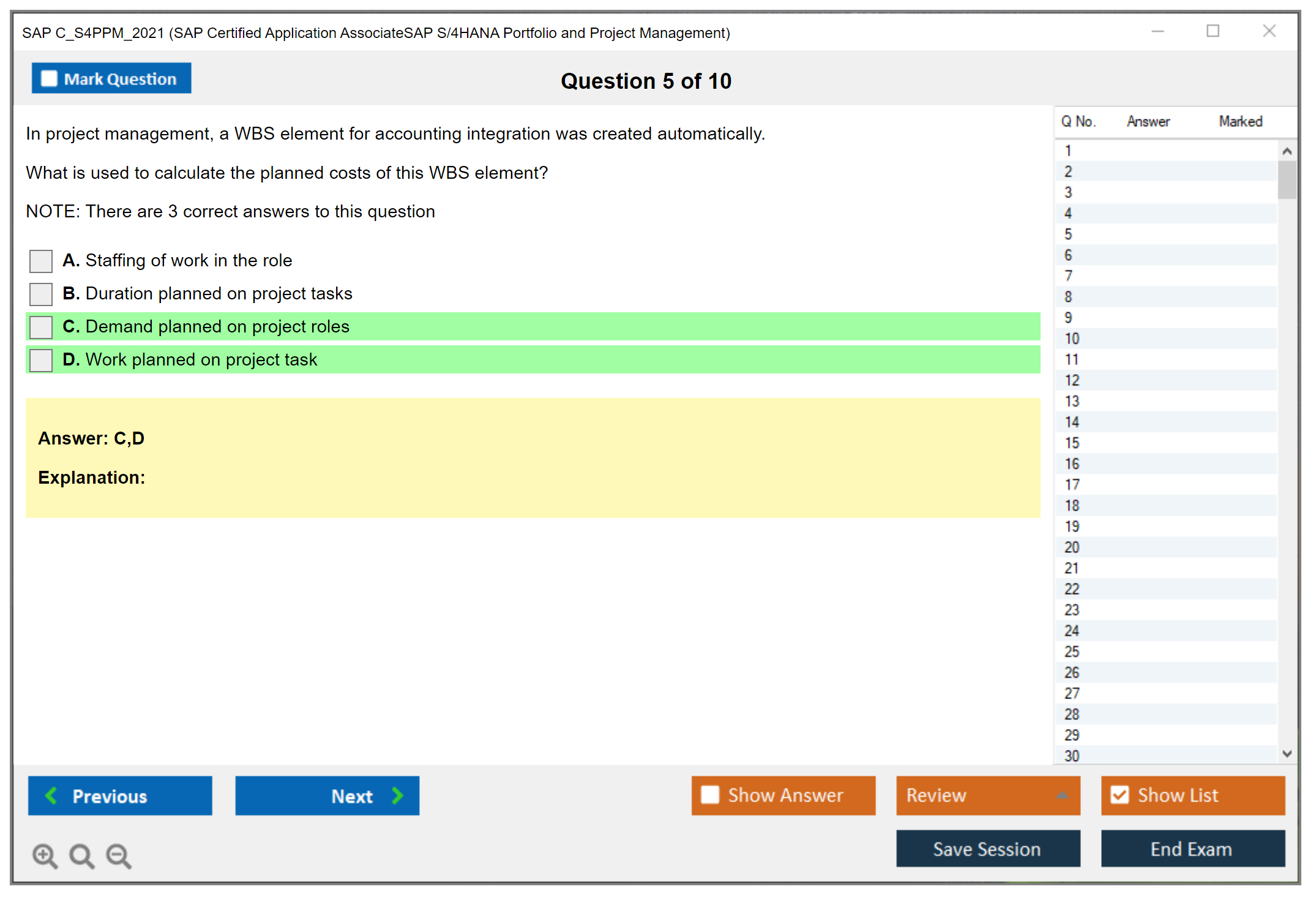Click the question list scrollbar thumb
Image resolution: width=1316 pixels, height=900 pixels.
tap(1287, 180)
